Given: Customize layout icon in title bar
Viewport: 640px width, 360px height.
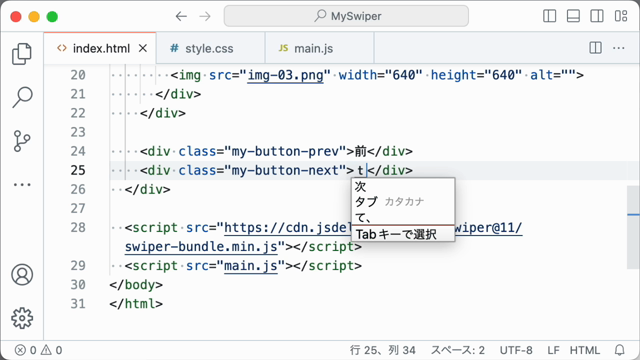Looking at the screenshot, I should (x=621, y=16).
